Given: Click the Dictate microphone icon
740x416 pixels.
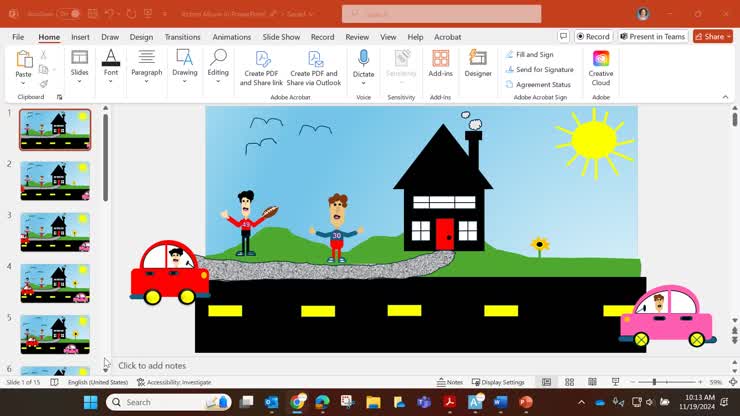Looking at the screenshot, I should [x=363, y=59].
